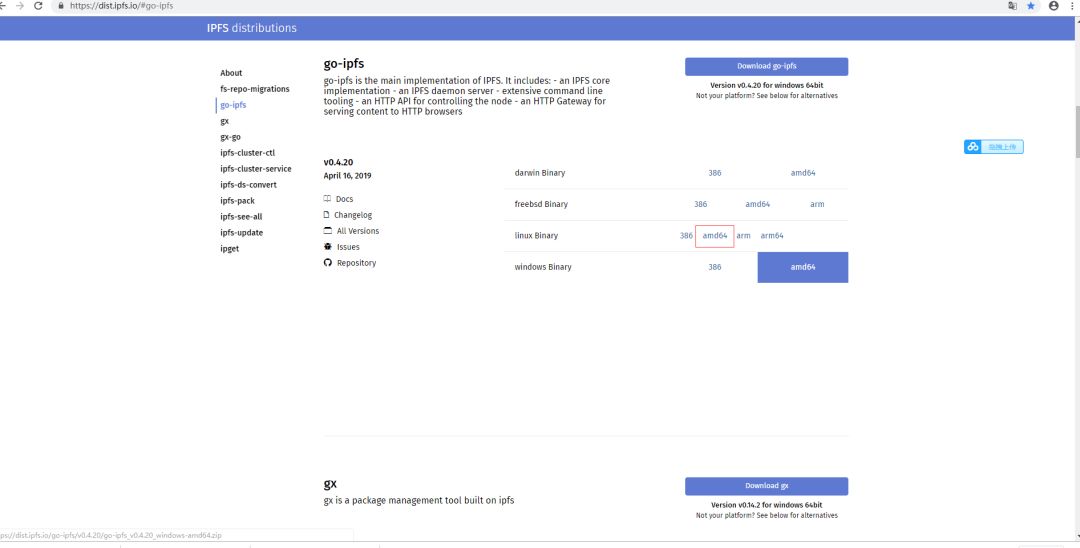The height and width of the screenshot is (548, 1080).
Task: Open the translate page icon
Action: [x=1012, y=6]
